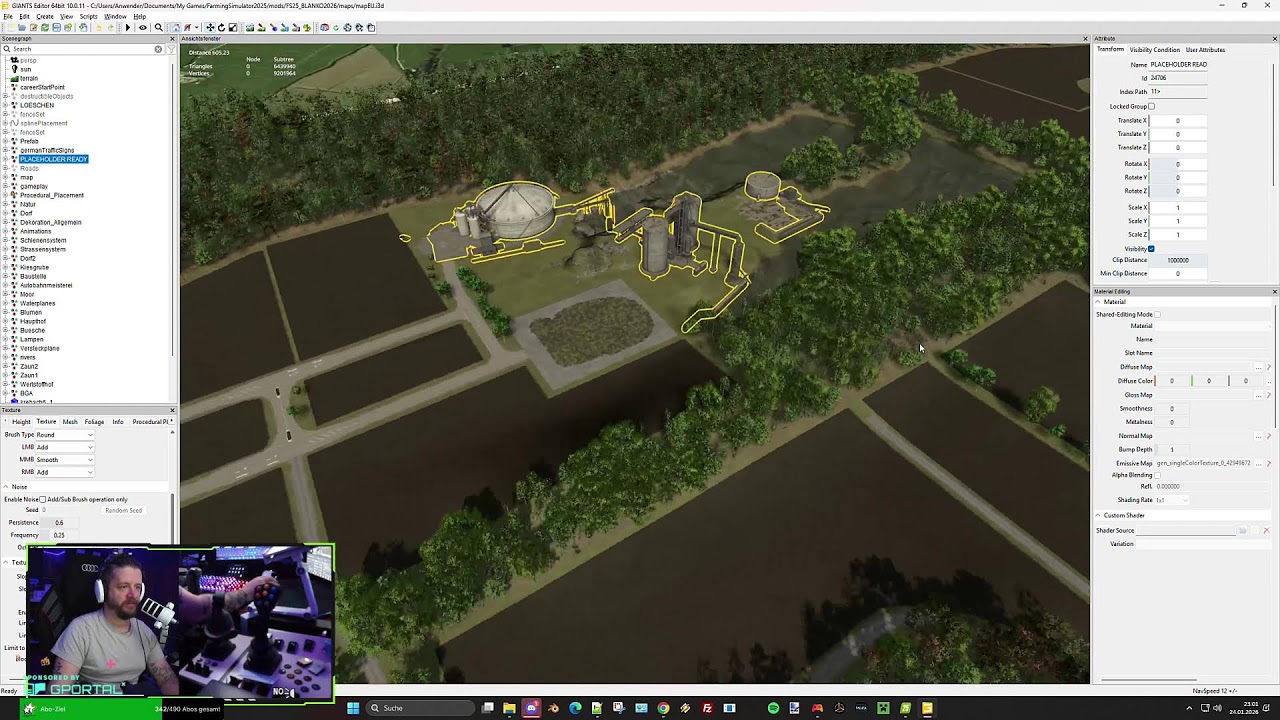Open the Create menu
Viewport: 1280px width, 720px height.
click(x=45, y=16)
